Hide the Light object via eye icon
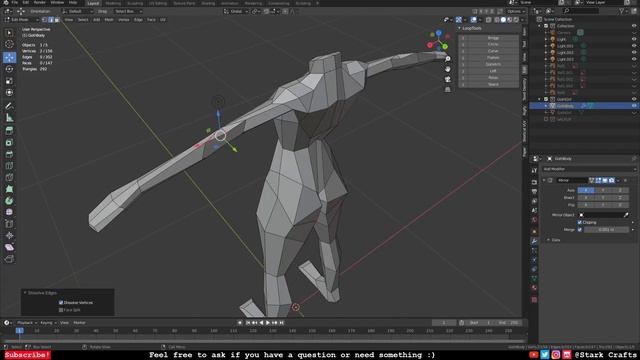Viewport: 640px width, 360px height. click(634, 39)
